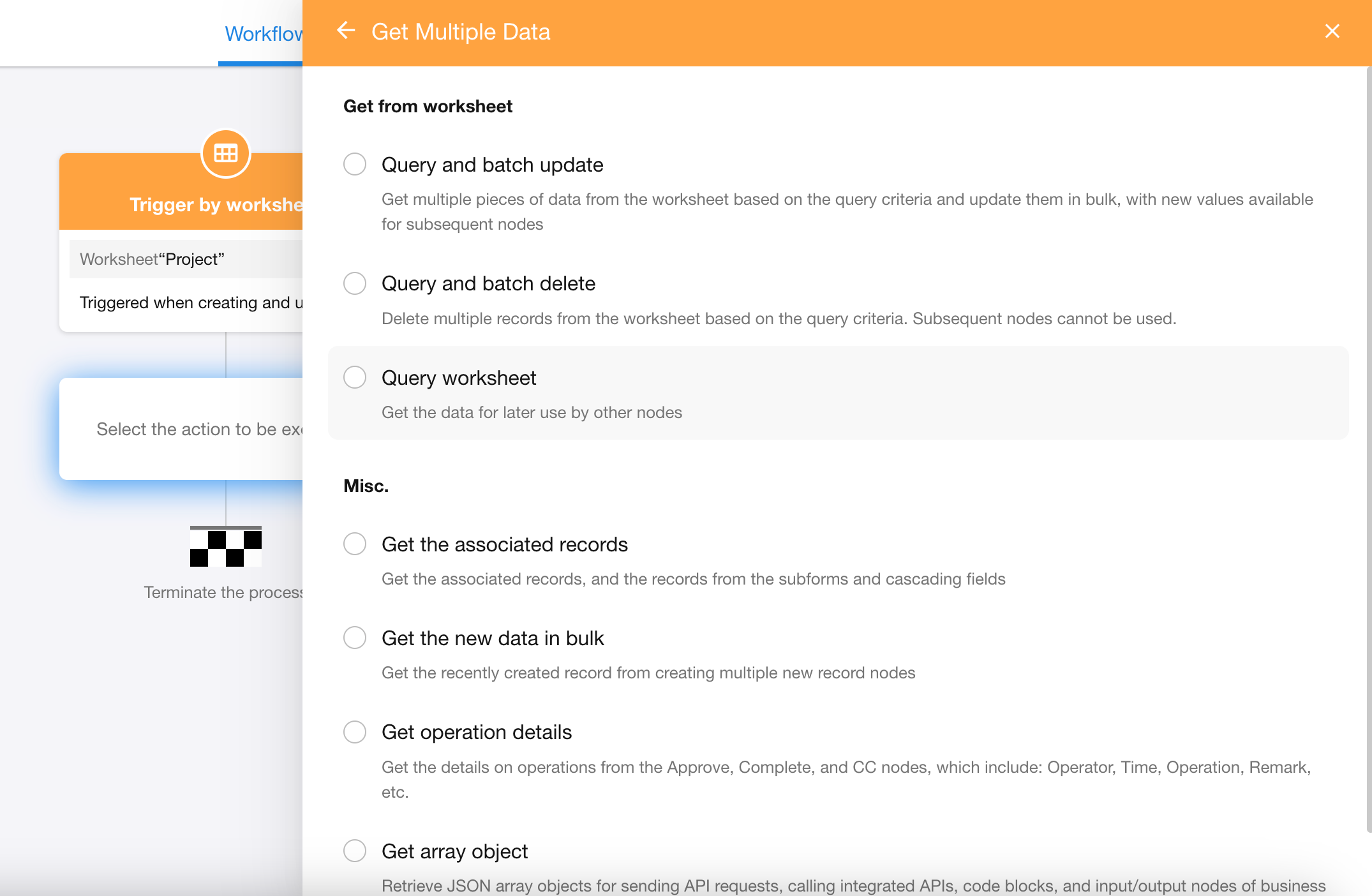This screenshot has width=1372, height=896.
Task: Close the Get Multiple Data panel
Action: (1332, 31)
